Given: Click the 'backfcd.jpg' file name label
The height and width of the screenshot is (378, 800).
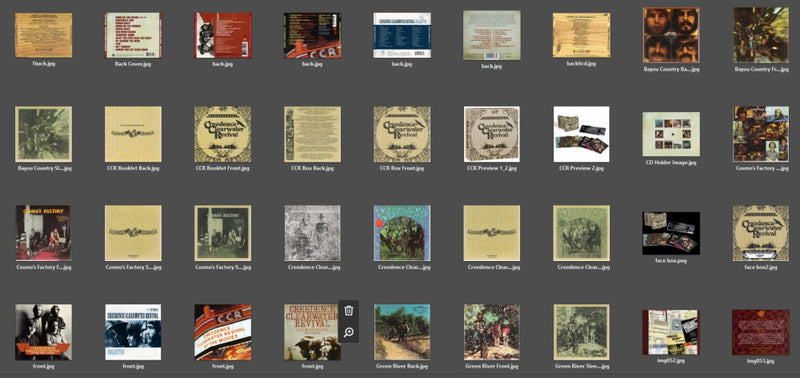Looking at the screenshot, I should coord(581,64).
